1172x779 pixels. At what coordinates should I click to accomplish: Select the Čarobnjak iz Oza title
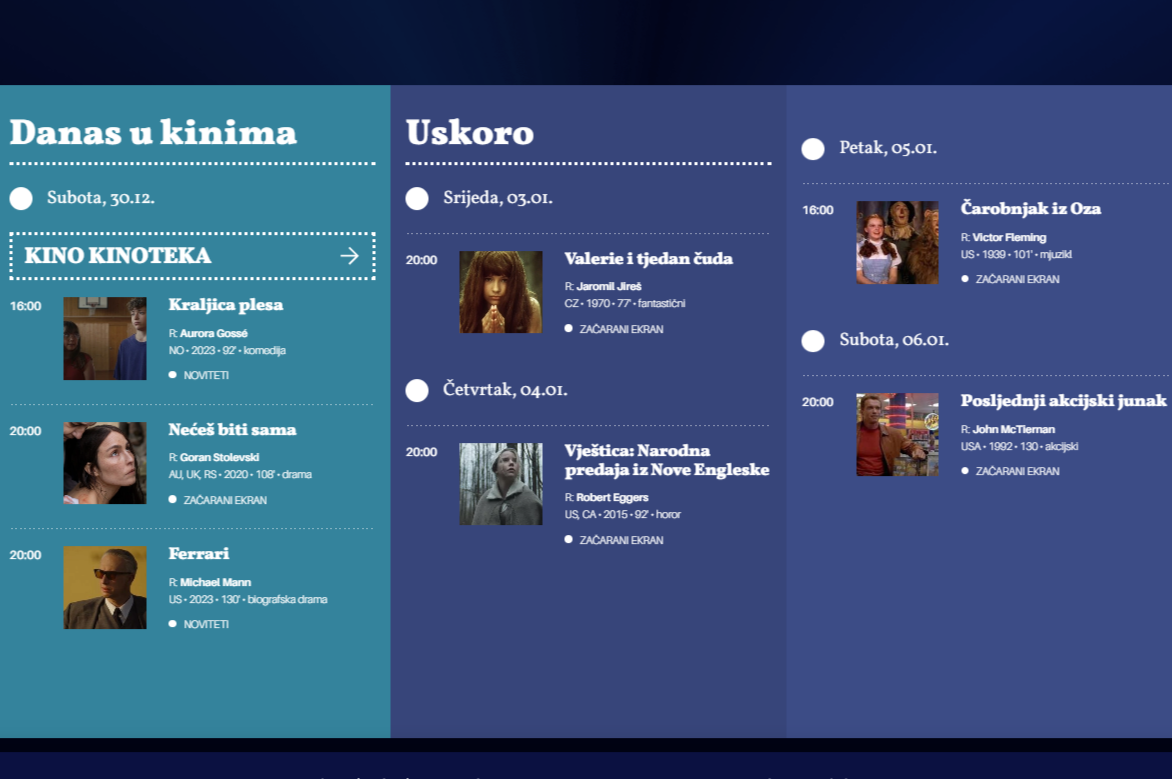1030,209
